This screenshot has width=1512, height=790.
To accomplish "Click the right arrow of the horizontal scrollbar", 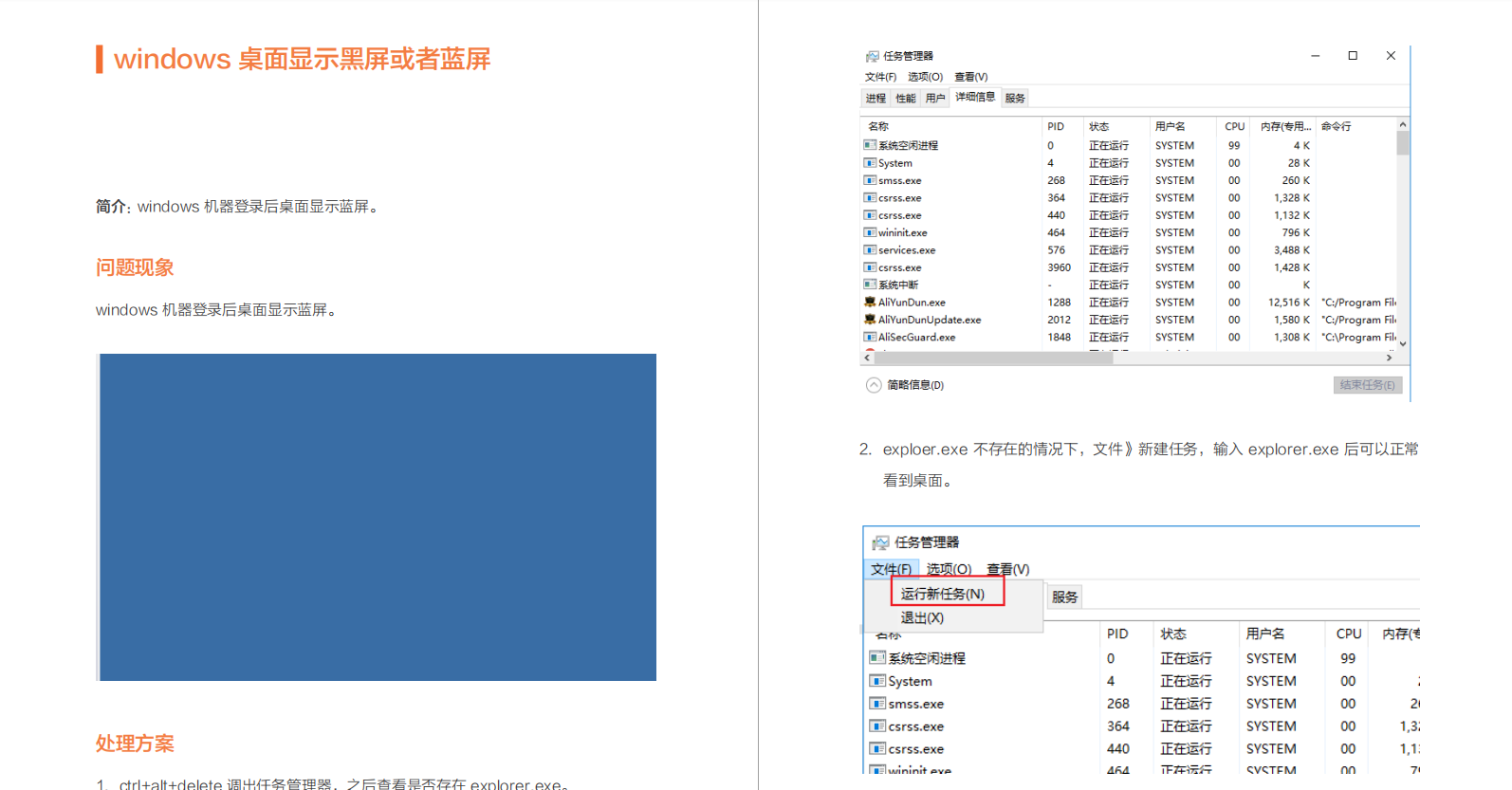I will pyautogui.click(x=1389, y=358).
